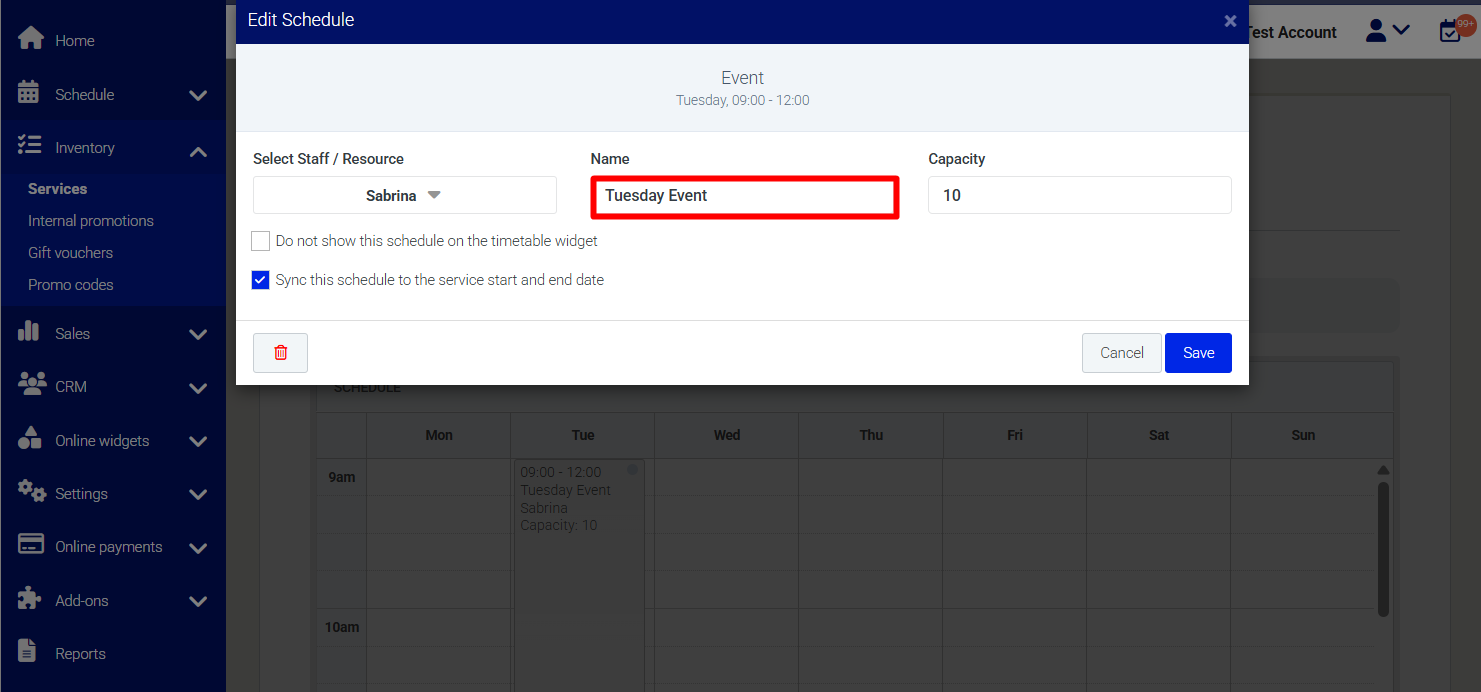Expand the Schedule menu chevron
Image resolution: width=1481 pixels, height=692 pixels.
198,95
